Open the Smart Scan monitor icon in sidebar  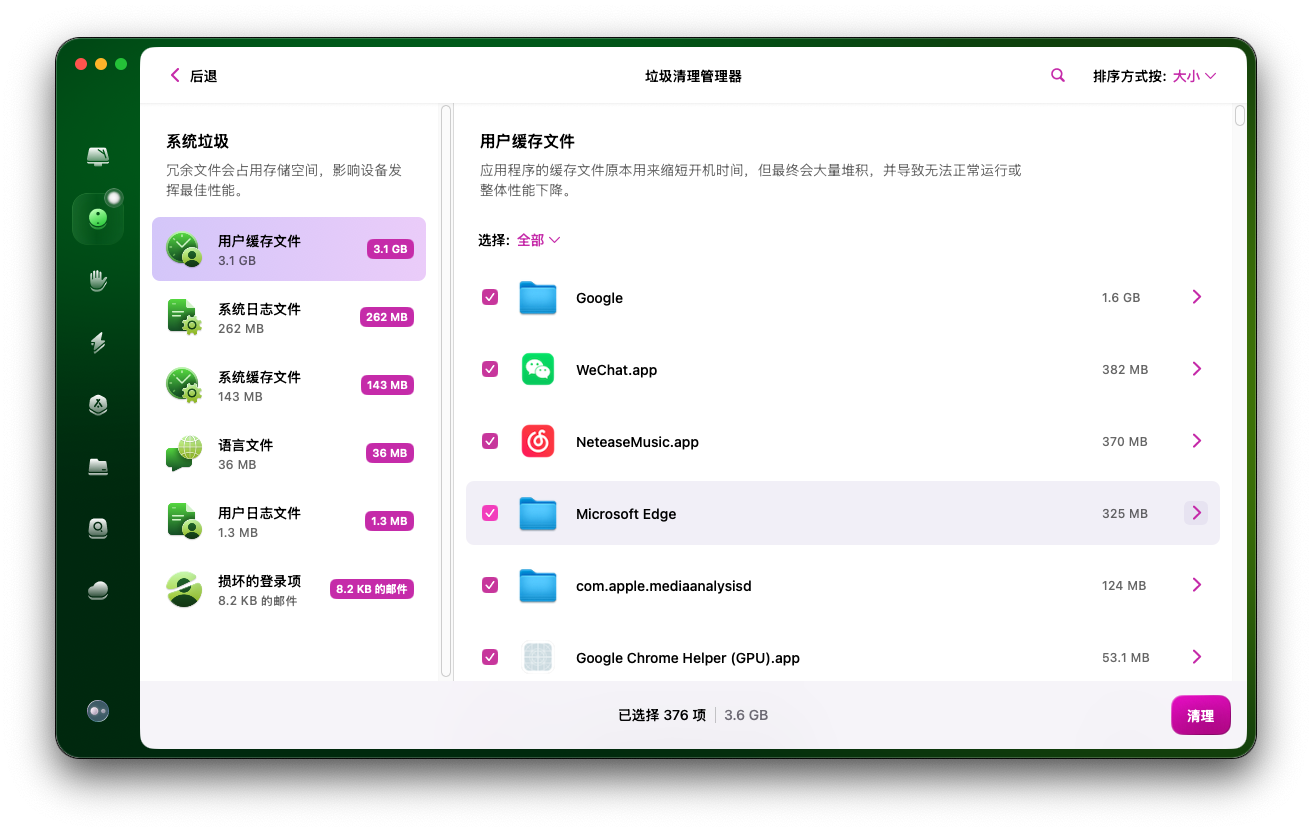[x=98, y=157]
